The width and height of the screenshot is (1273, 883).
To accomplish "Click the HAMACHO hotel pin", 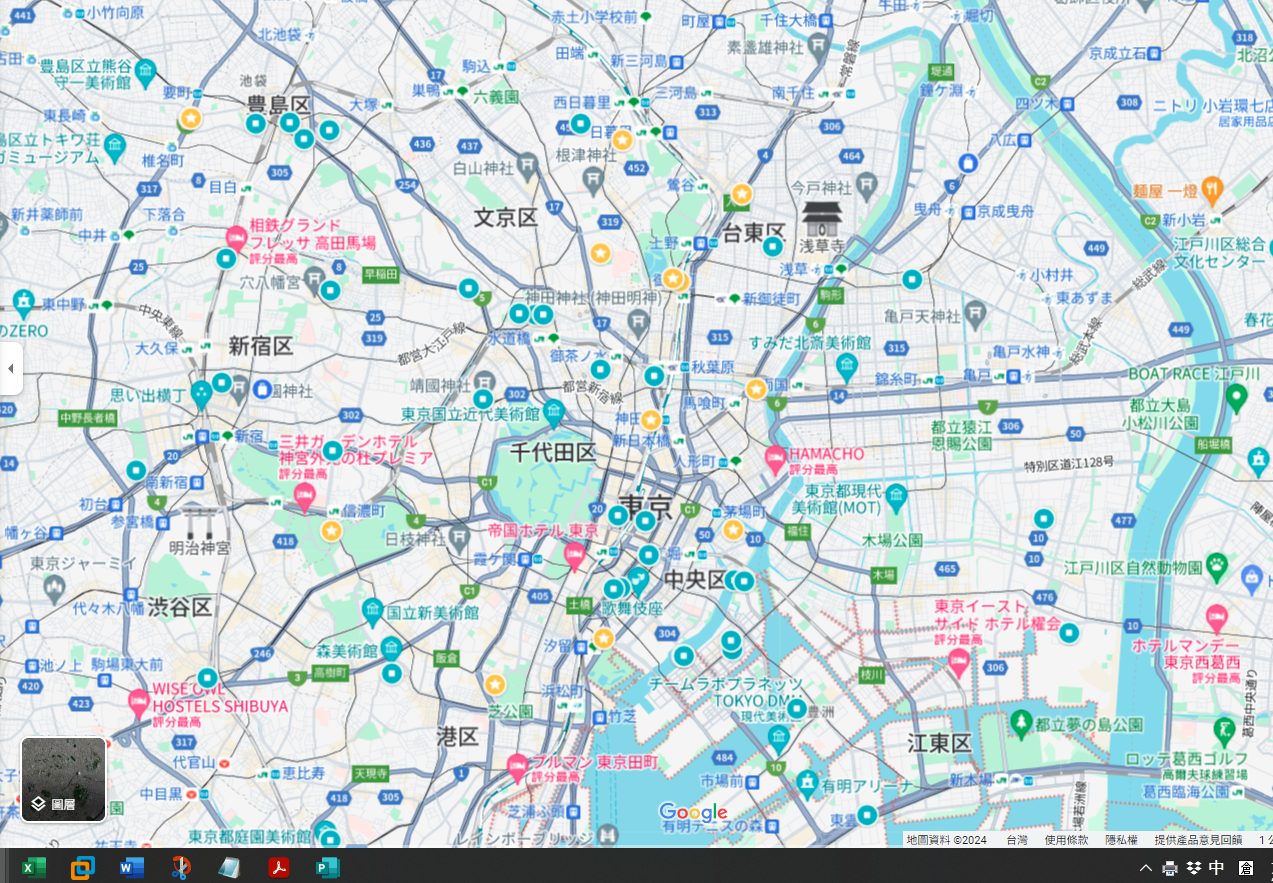I will [x=775, y=460].
